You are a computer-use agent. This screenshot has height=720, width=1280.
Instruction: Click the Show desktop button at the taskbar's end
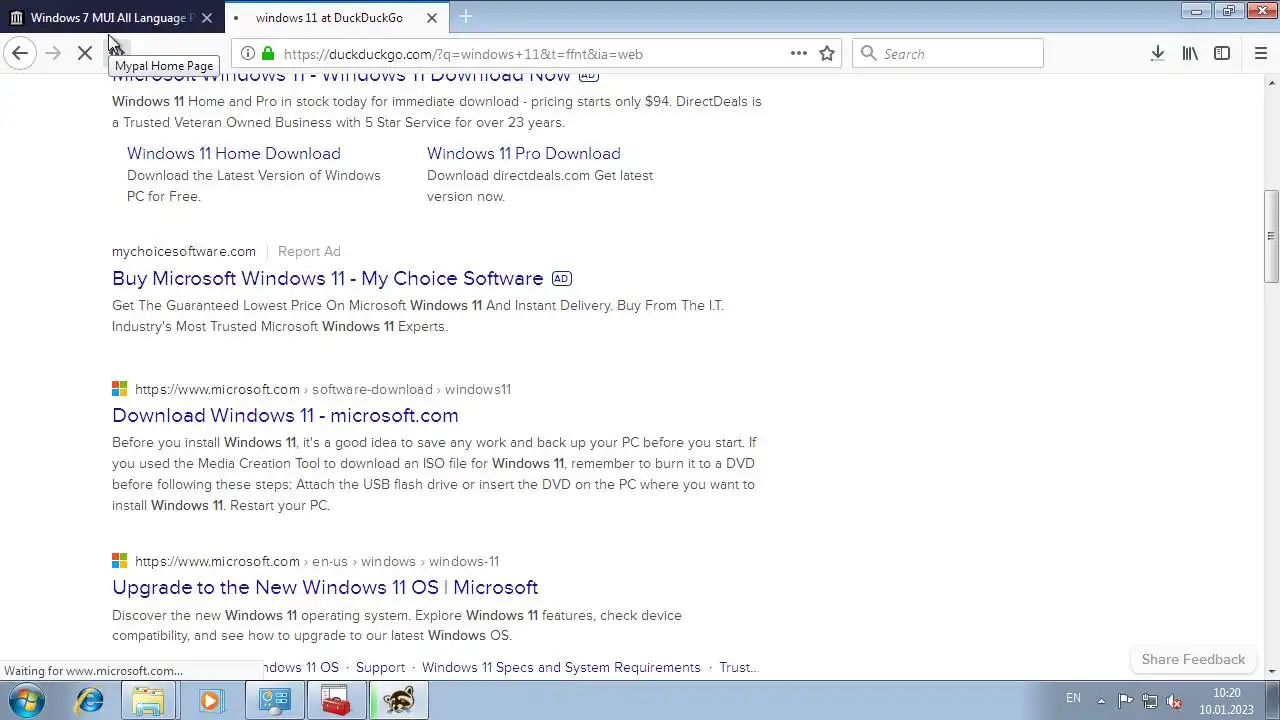pyautogui.click(x=1272, y=700)
